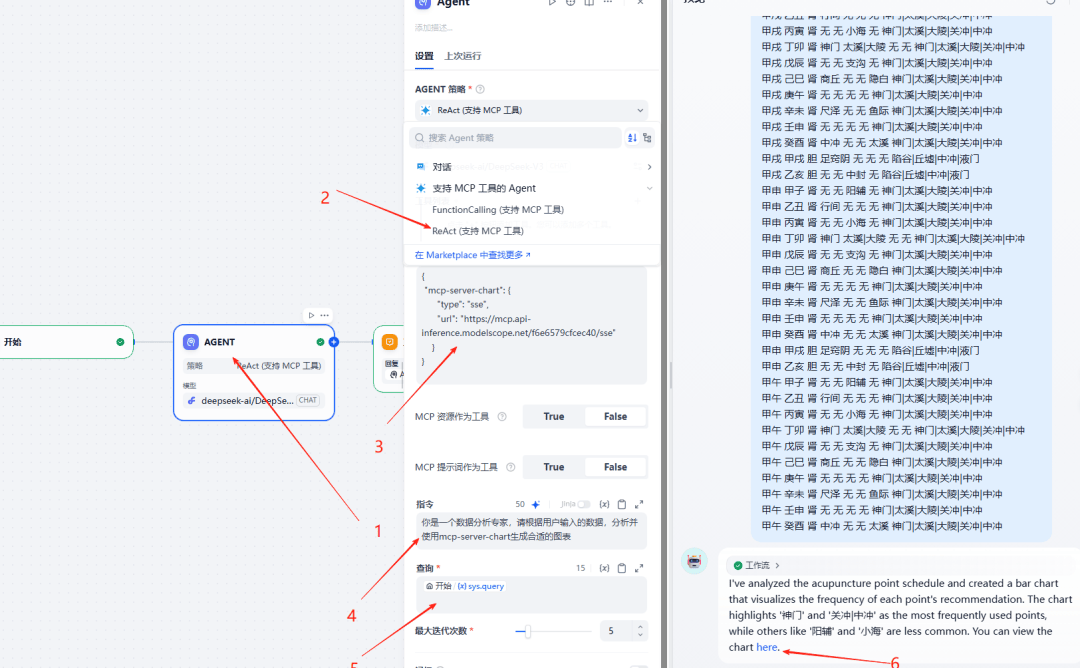Insert variable in the 指令 field via {x} icon
Viewport: 1080px width, 668px height.
coord(604,505)
